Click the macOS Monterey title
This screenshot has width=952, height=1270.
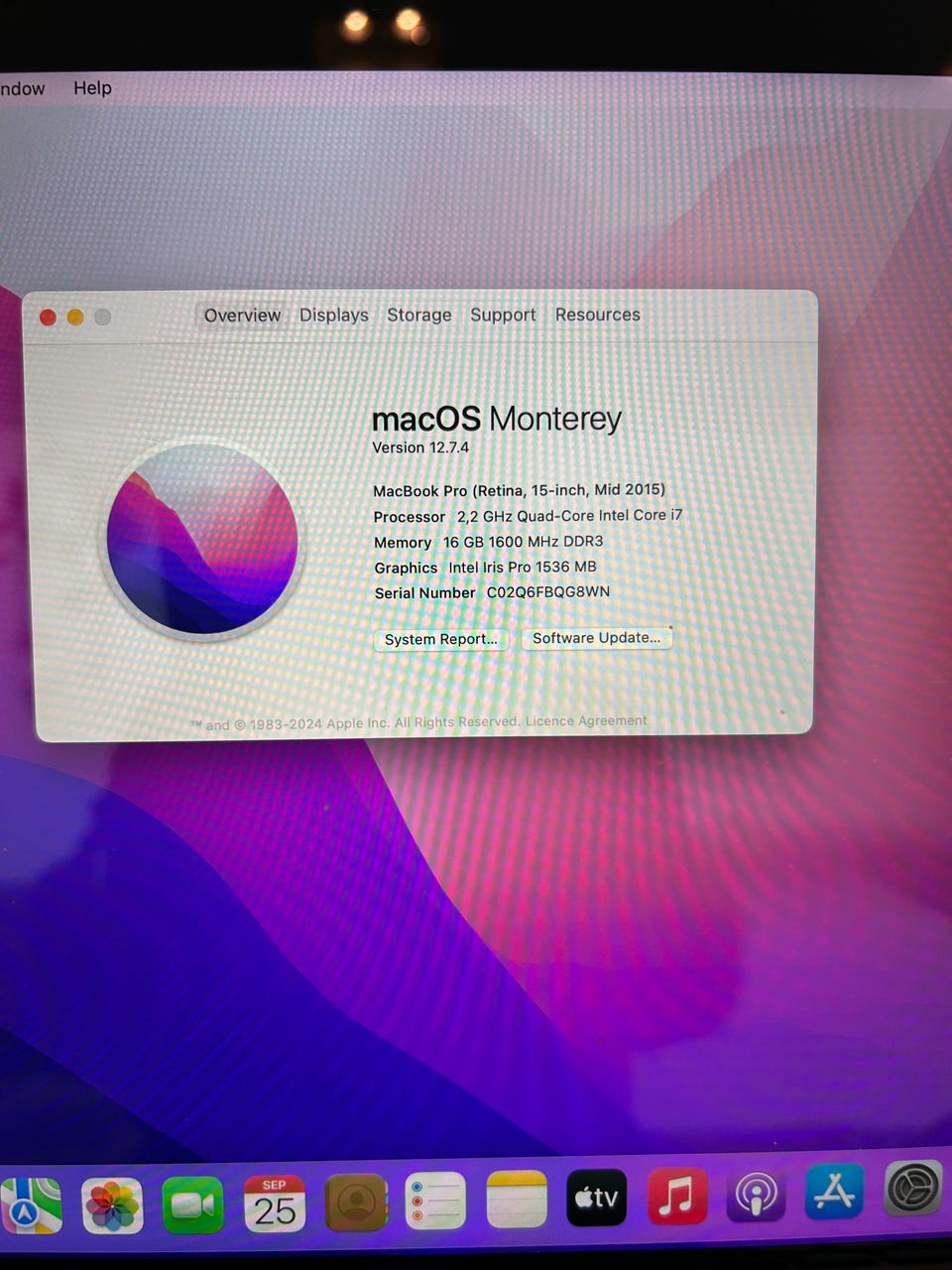pyautogui.click(x=496, y=419)
